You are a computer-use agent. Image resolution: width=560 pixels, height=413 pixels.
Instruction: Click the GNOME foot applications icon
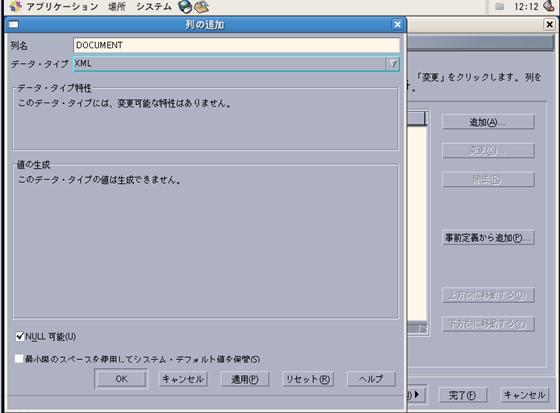pyautogui.click(x=16, y=6)
